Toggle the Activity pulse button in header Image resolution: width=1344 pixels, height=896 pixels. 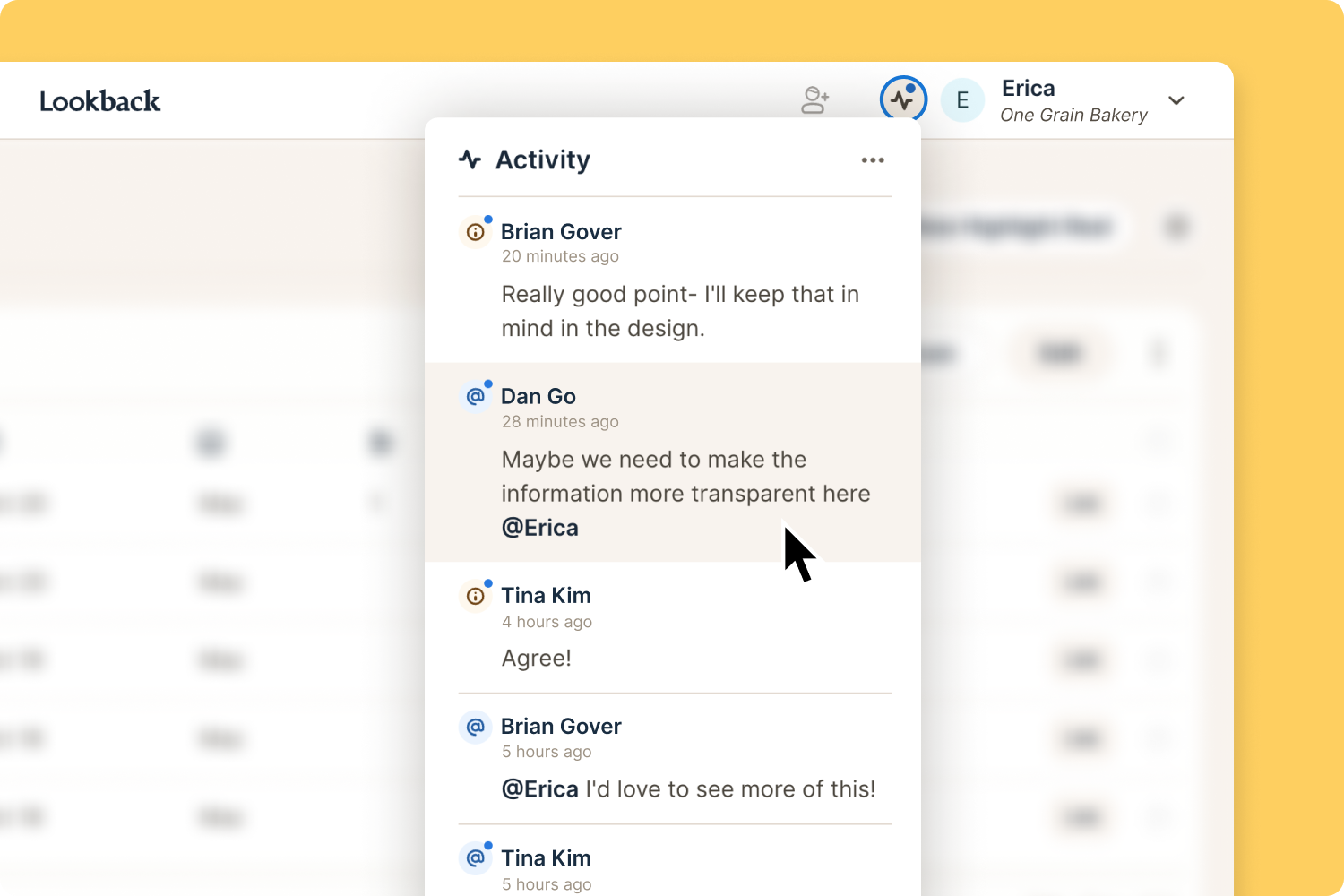(x=903, y=99)
